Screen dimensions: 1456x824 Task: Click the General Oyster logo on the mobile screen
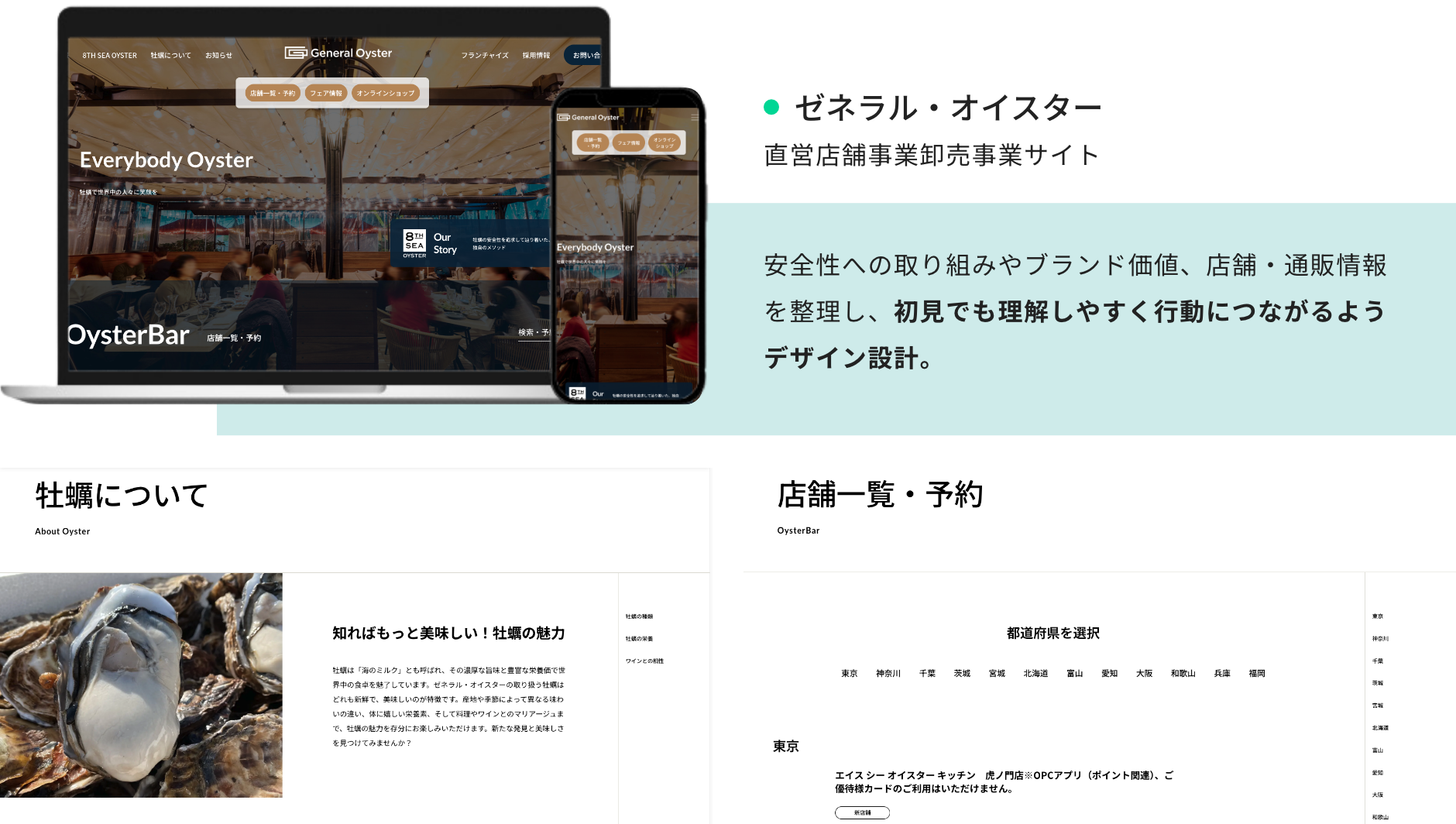point(588,115)
